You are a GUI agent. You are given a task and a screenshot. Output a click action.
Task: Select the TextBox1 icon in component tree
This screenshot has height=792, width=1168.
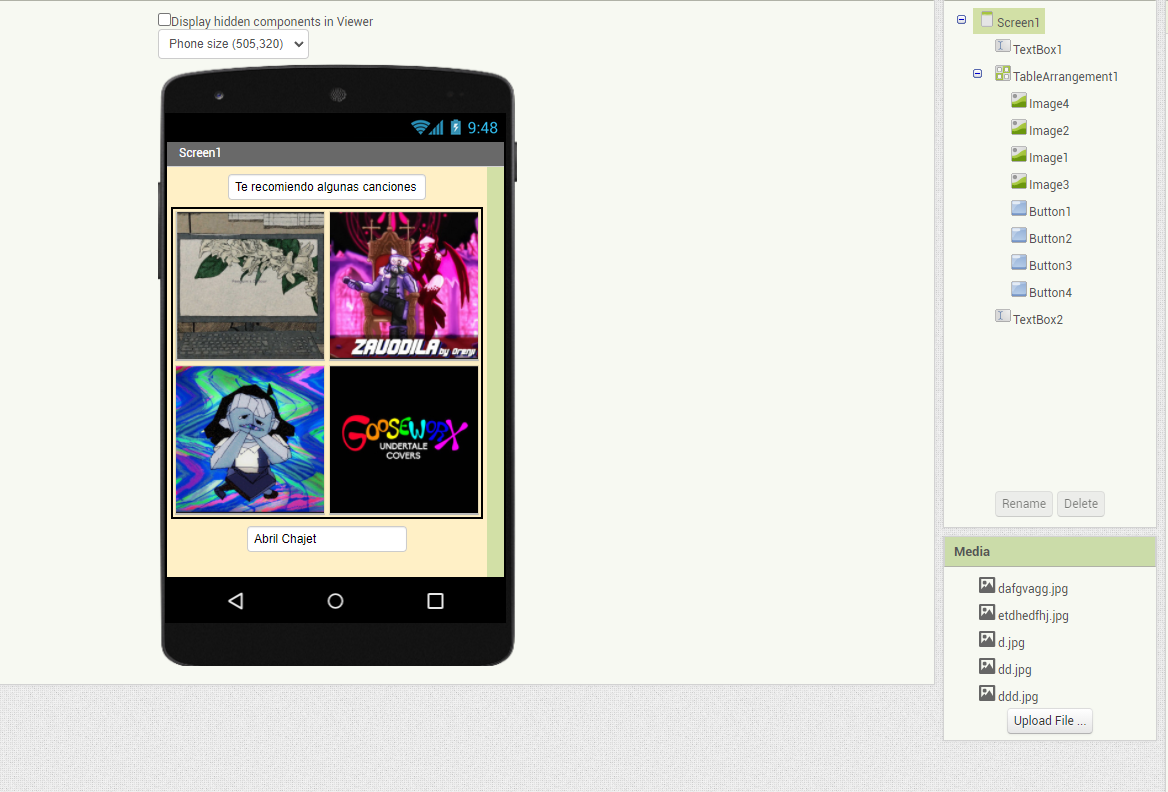pyautogui.click(x=1003, y=46)
